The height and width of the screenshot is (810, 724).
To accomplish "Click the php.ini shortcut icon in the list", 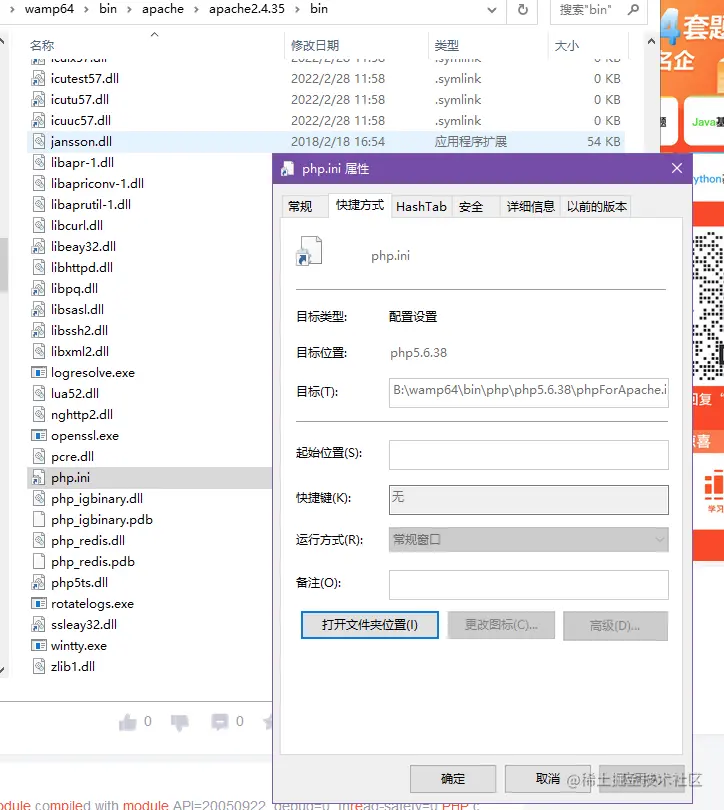I will point(38,477).
